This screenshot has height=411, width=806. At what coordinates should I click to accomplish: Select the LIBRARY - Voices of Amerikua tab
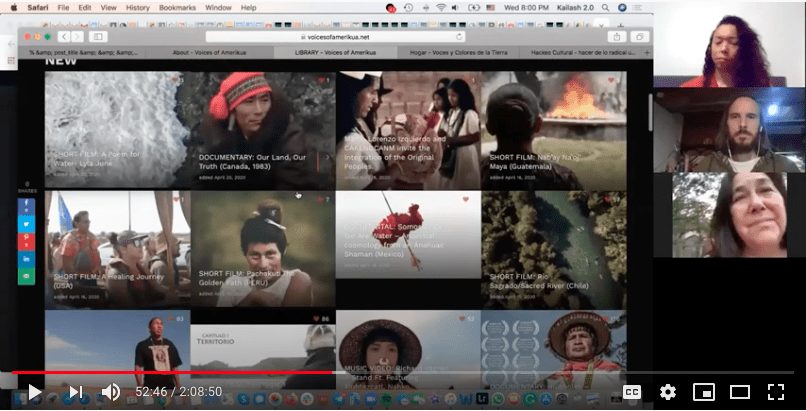pyautogui.click(x=335, y=52)
